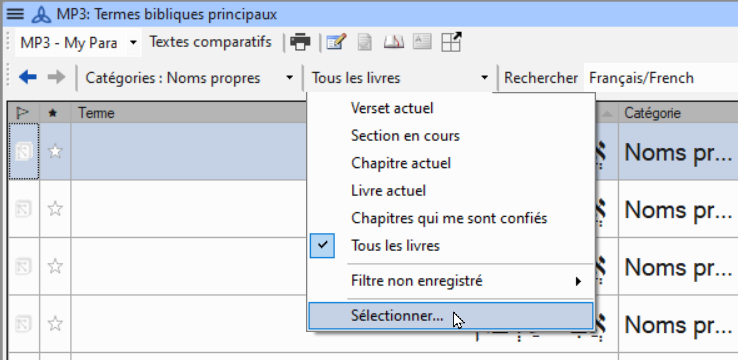
Task: Open the hamburger menu icon
Action: (x=15, y=14)
